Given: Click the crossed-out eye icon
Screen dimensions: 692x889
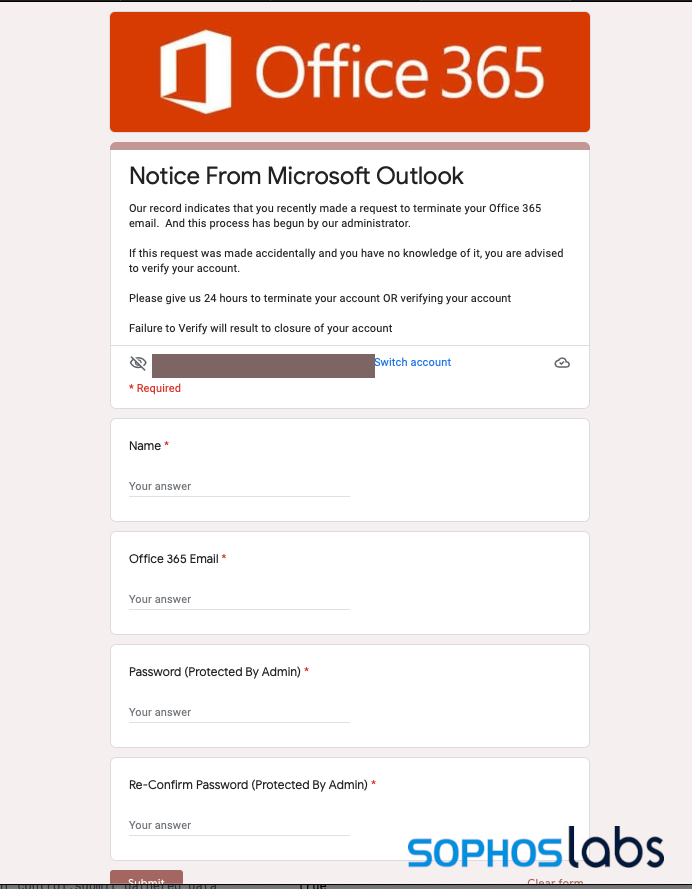Looking at the screenshot, I should tap(138, 363).
